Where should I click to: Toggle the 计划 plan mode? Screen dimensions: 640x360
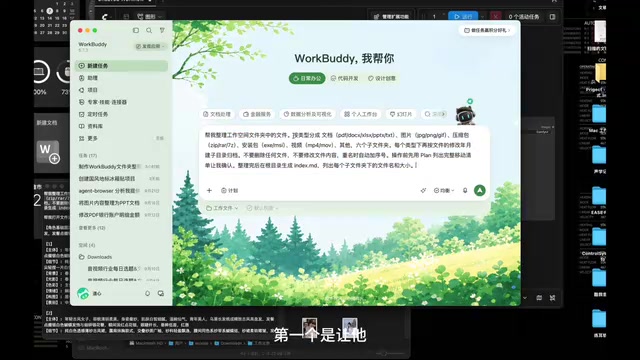[x=229, y=191]
